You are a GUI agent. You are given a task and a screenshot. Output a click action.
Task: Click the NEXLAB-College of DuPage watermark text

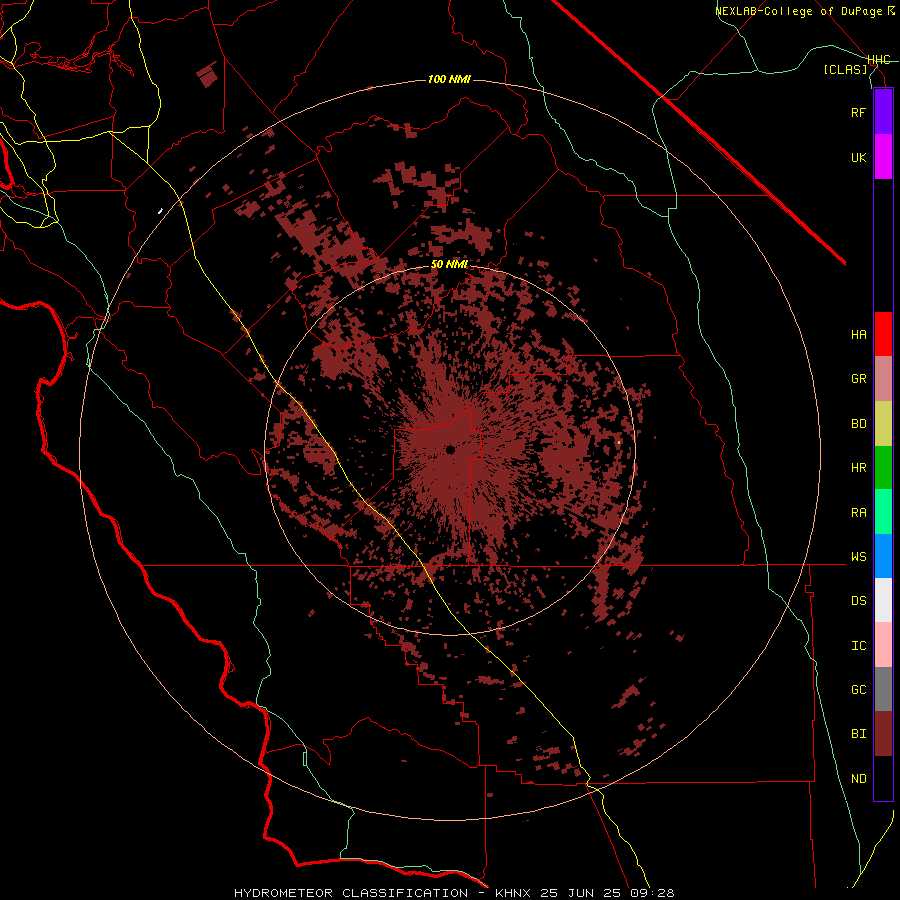coord(804,11)
